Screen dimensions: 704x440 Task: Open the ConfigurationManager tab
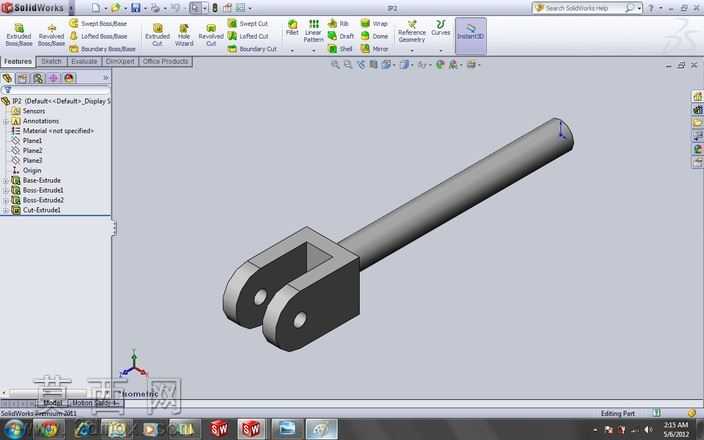[x=38, y=78]
